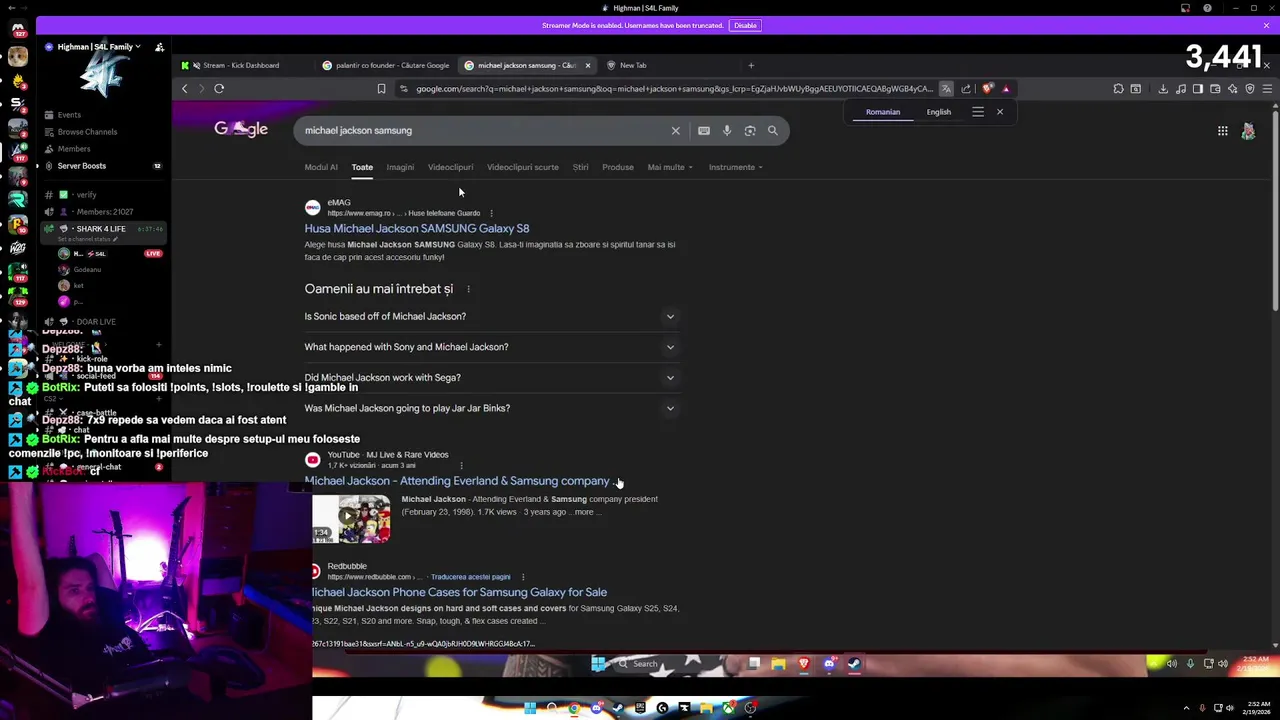This screenshot has height=720, width=1280.
Task: Open 'Michael Jackson Phone Cases for Samsung Galaxy' link
Action: pyautogui.click(x=459, y=592)
